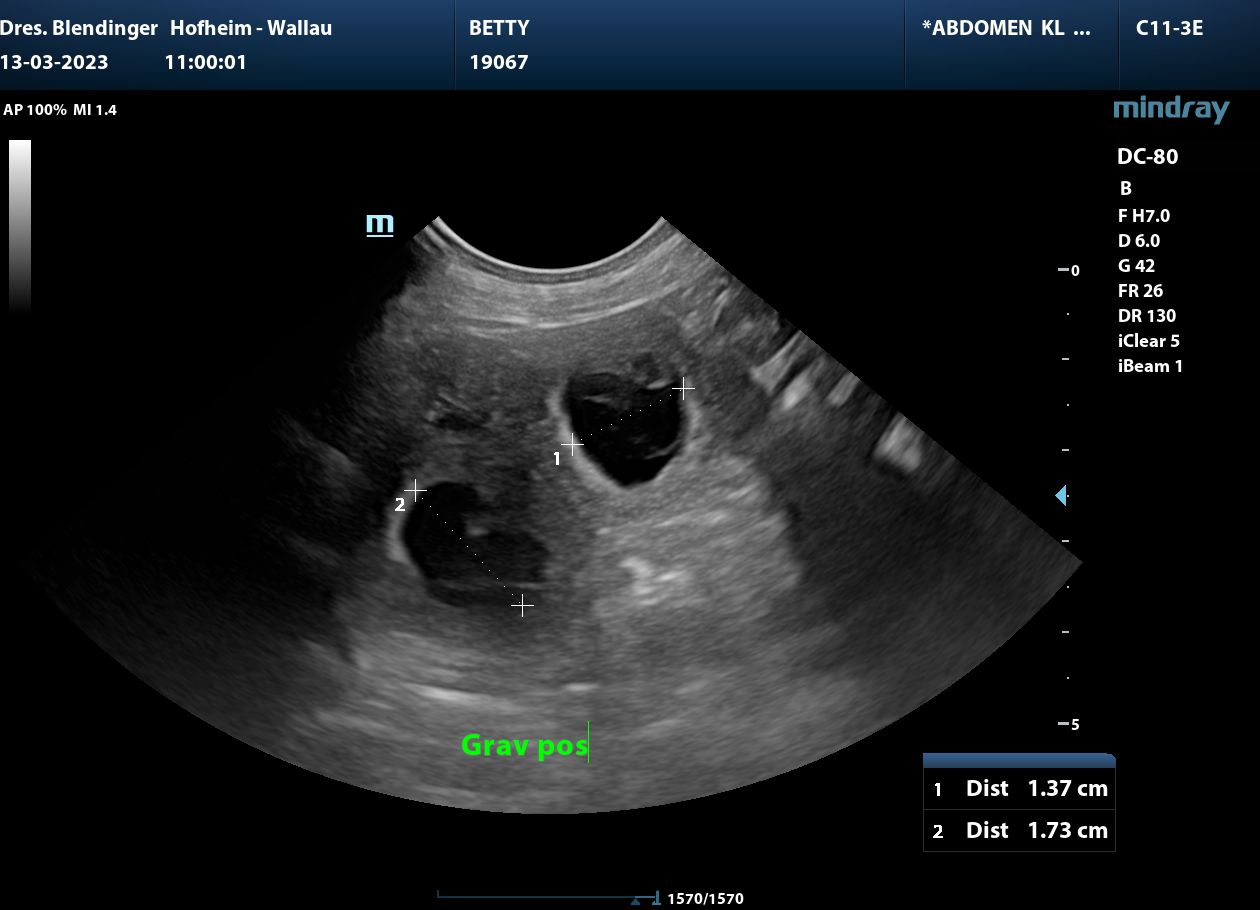
Task: Select caliper 1 upper-right cross marker
Action: [683, 387]
